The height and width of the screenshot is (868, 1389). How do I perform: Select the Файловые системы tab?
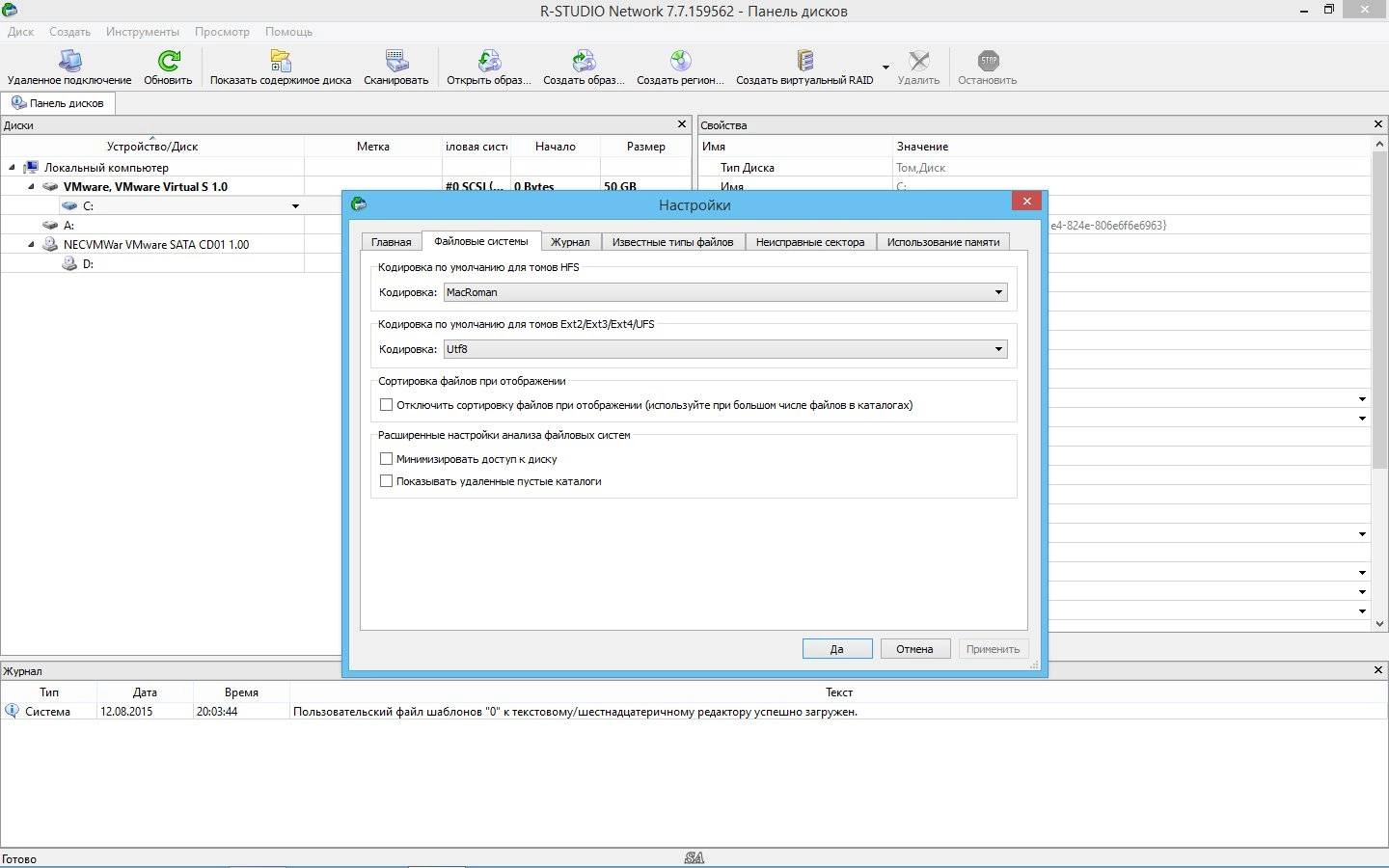click(481, 241)
